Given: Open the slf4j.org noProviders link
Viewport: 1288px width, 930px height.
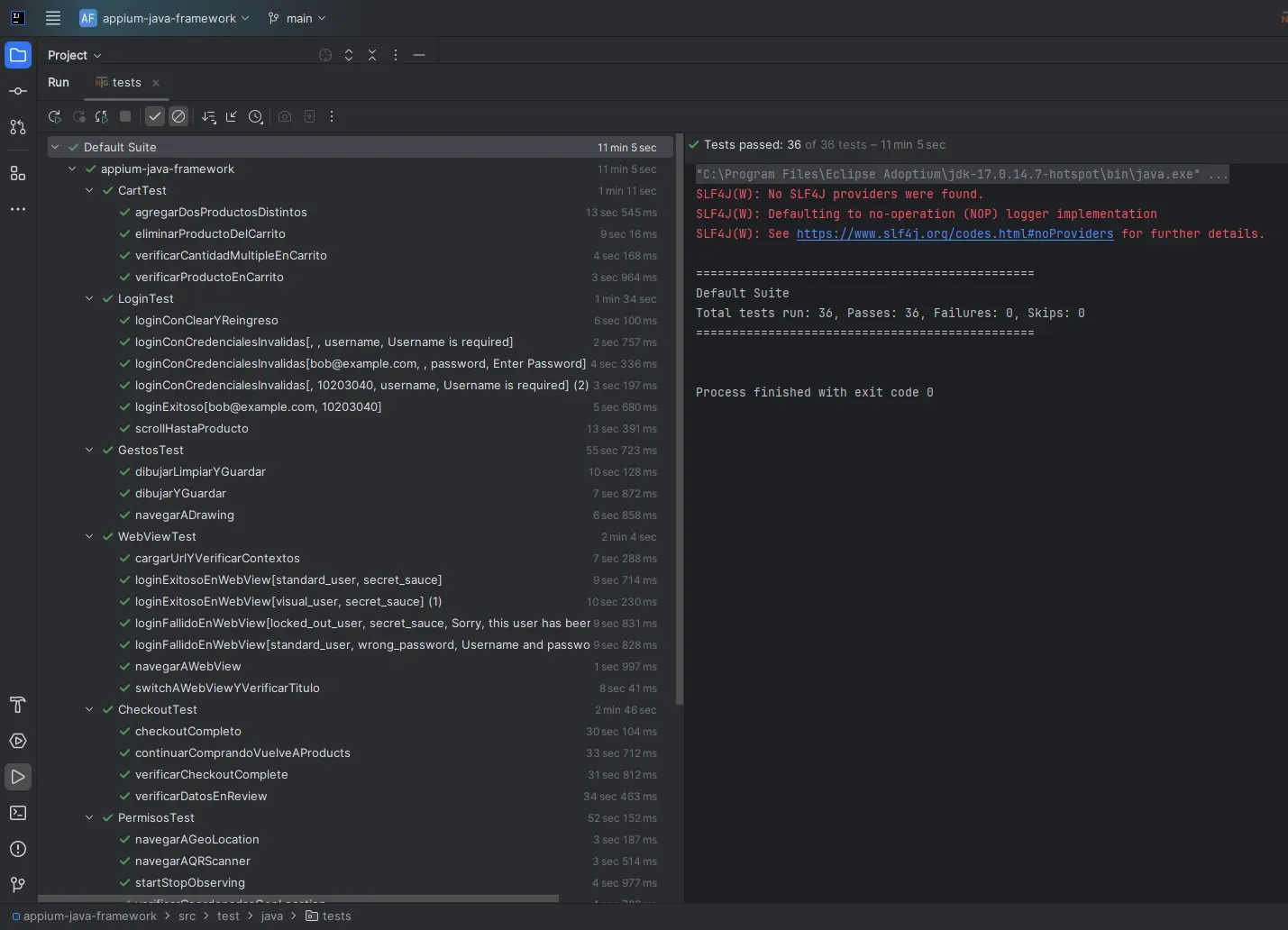Looking at the screenshot, I should click(955, 233).
